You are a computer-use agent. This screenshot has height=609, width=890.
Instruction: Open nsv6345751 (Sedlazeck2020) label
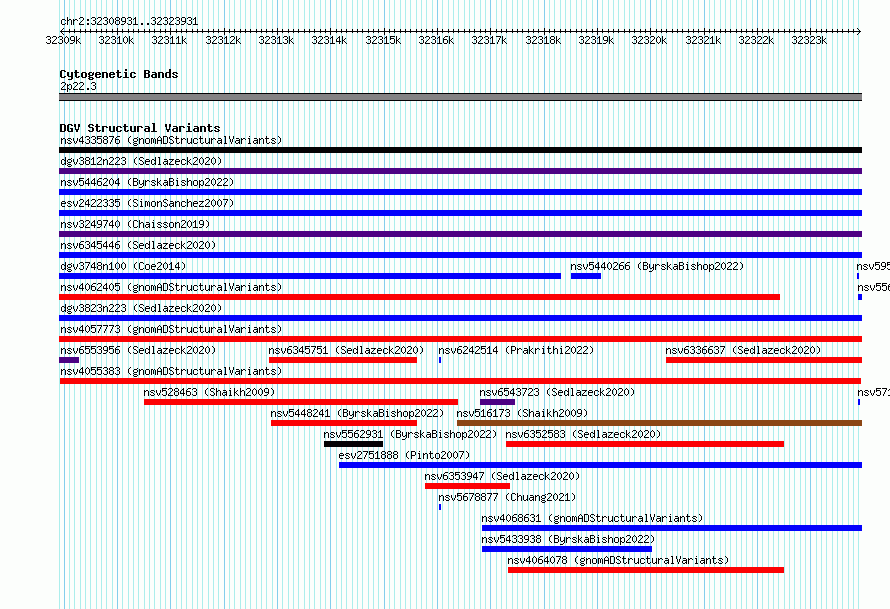(346, 350)
